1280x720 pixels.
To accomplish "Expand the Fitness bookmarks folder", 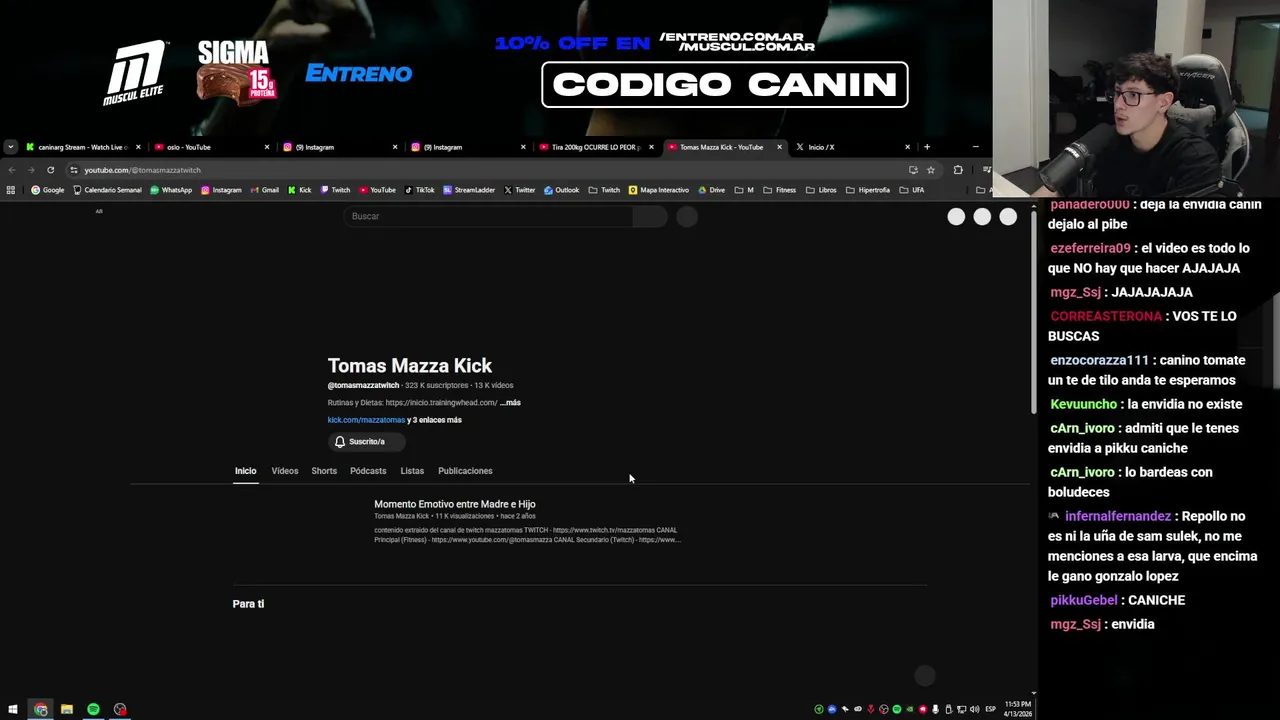I will coord(779,190).
